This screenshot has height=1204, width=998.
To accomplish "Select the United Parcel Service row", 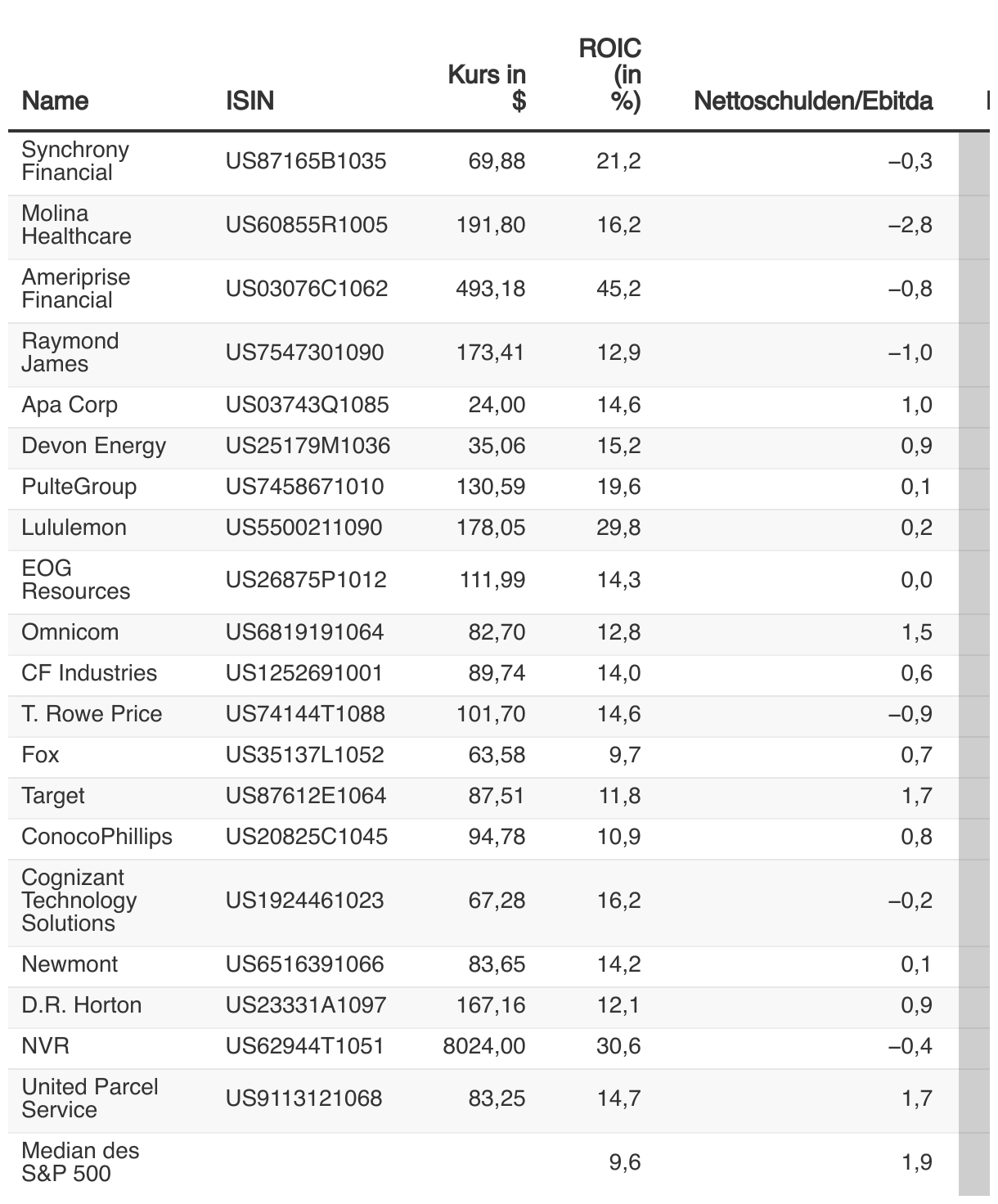I will (483, 1099).
